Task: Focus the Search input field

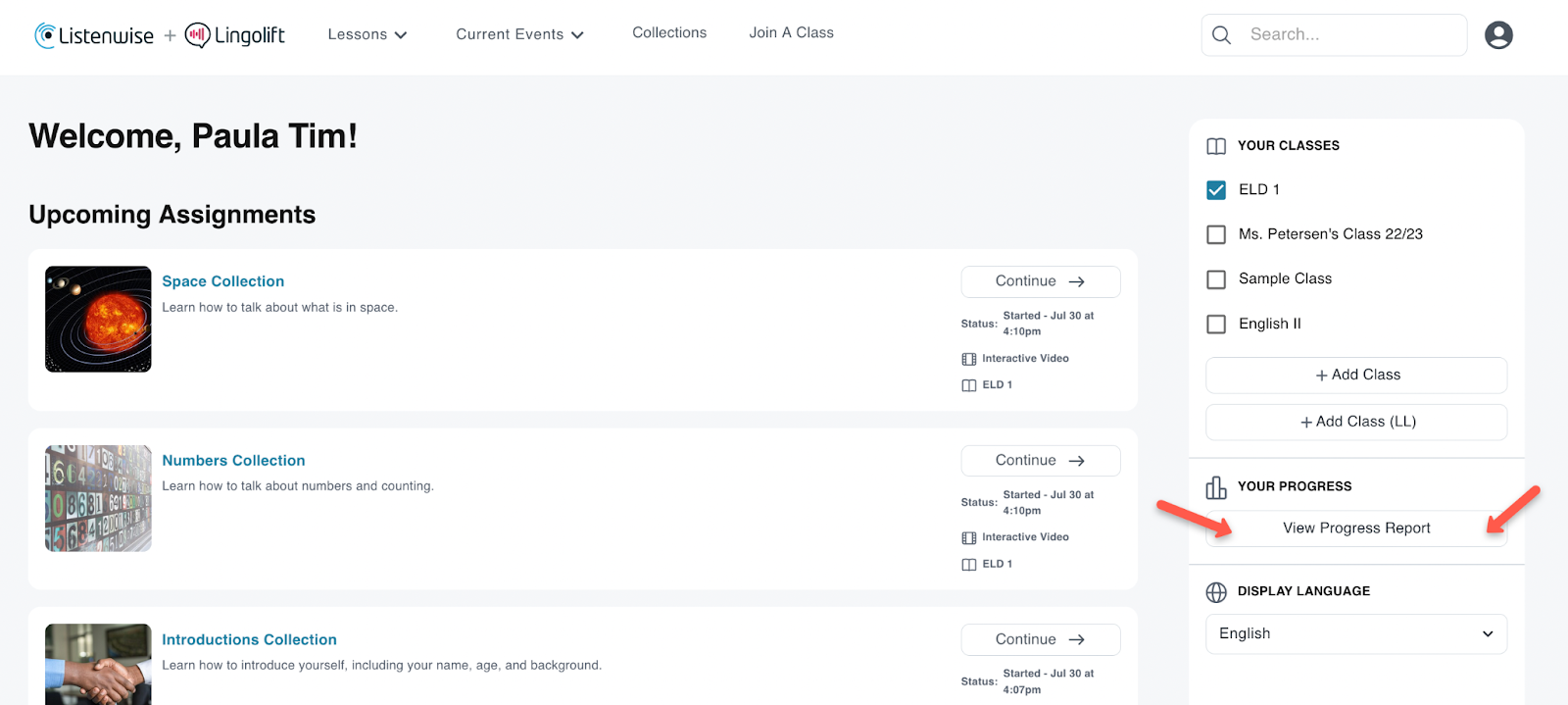Action: click(x=1334, y=35)
